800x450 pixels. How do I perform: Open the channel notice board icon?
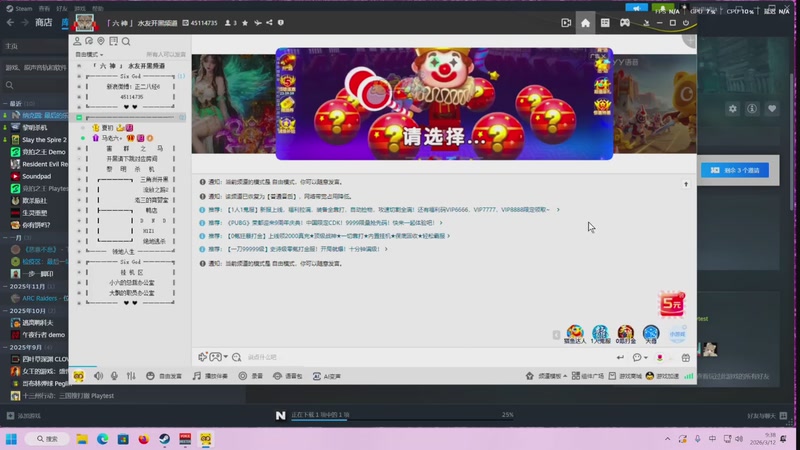(113, 41)
